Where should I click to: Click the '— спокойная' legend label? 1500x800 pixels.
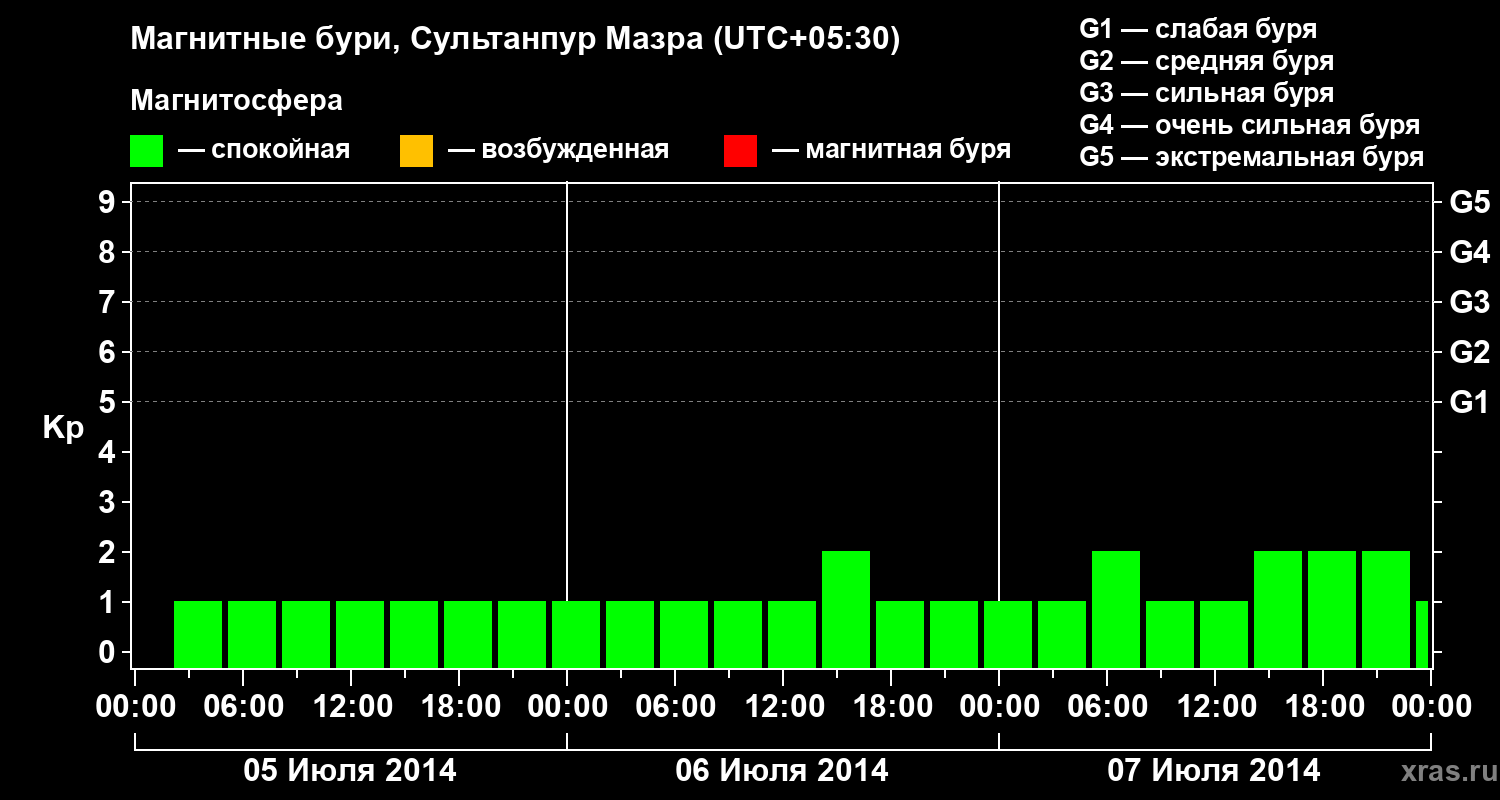264,151
